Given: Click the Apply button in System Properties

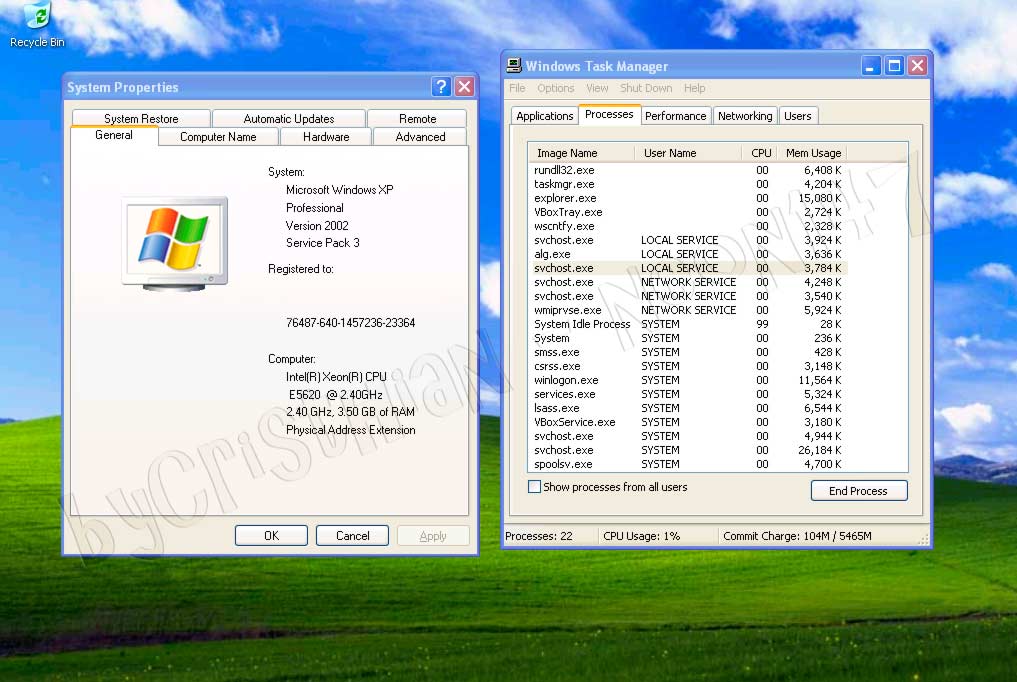Looking at the screenshot, I should pyautogui.click(x=433, y=535).
